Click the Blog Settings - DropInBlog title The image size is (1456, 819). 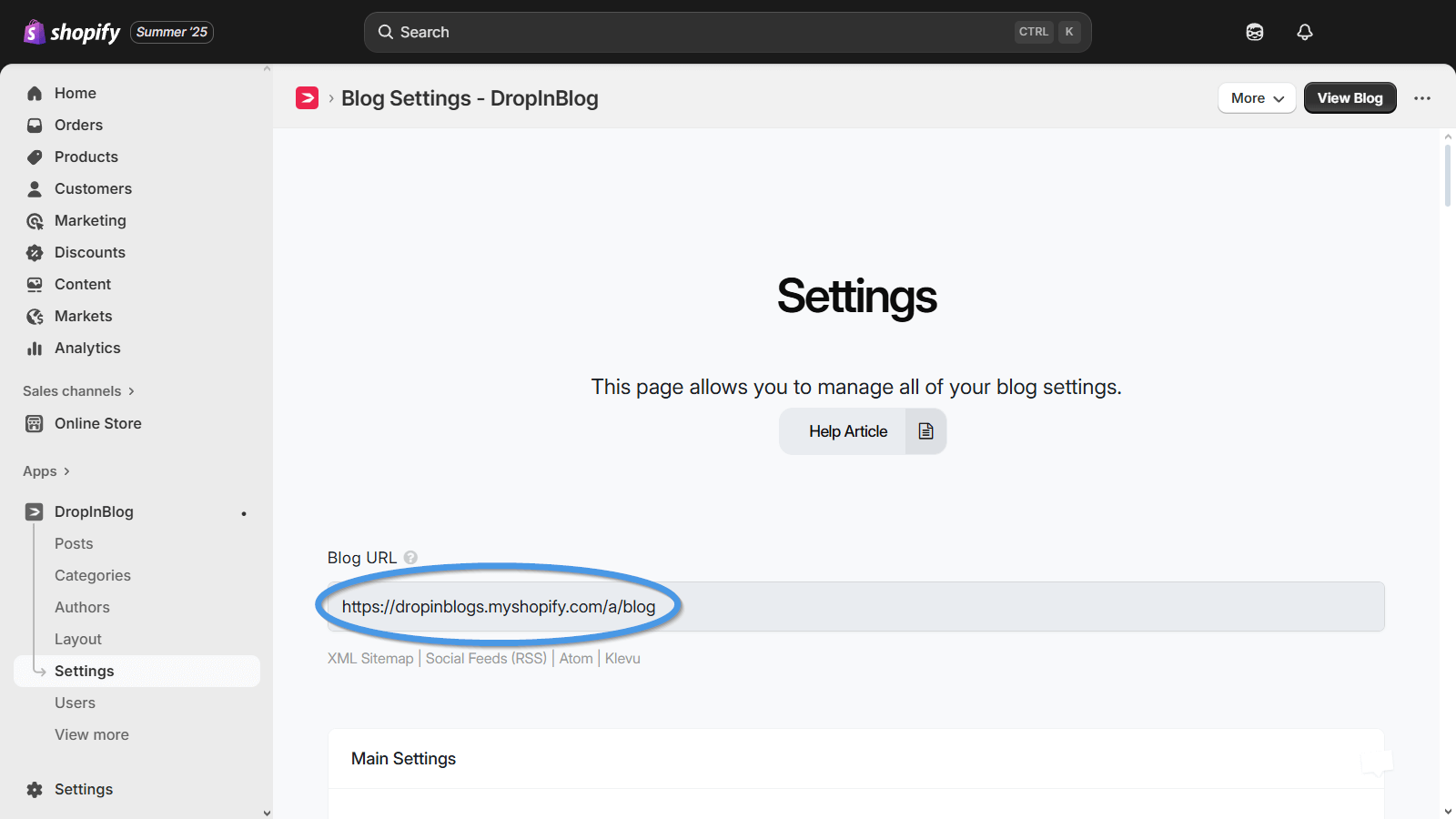[470, 97]
